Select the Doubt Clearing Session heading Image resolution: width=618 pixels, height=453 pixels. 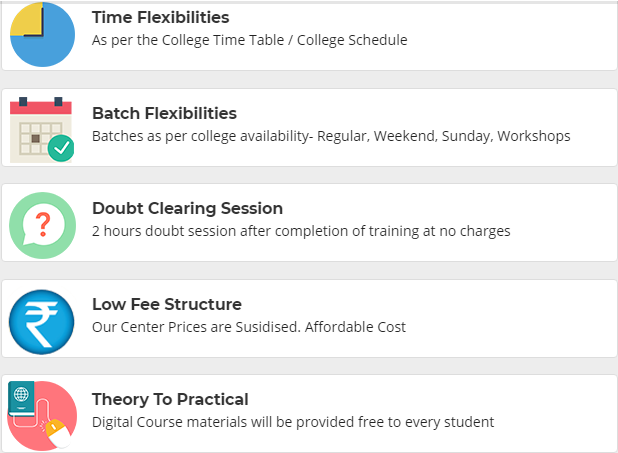point(188,208)
